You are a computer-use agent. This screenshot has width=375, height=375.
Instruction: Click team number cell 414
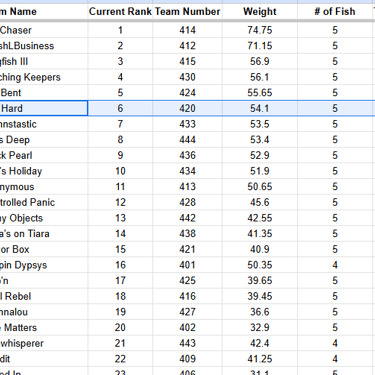187,30
